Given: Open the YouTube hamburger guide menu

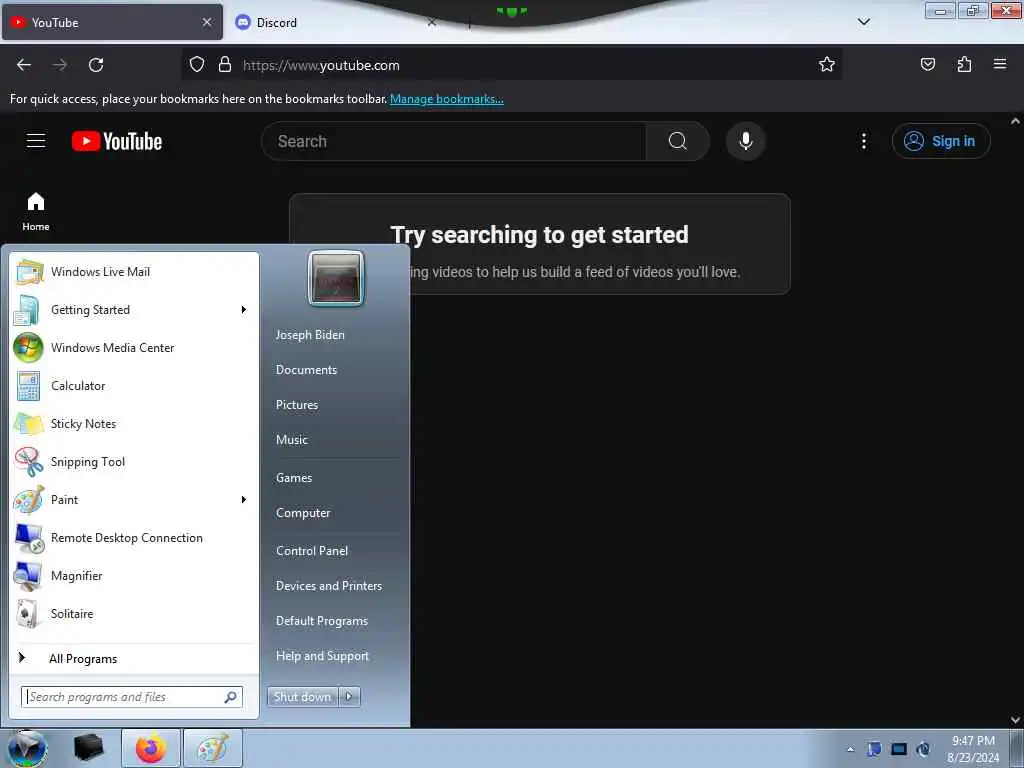Looking at the screenshot, I should pyautogui.click(x=36, y=140).
